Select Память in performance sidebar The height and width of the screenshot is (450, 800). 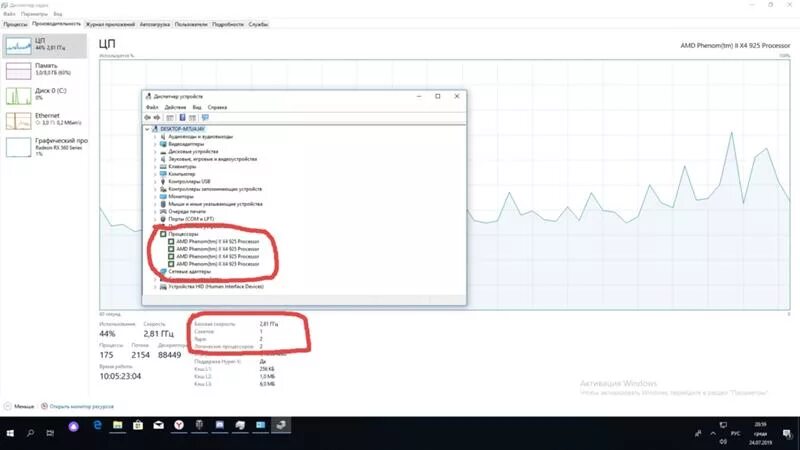point(45,70)
